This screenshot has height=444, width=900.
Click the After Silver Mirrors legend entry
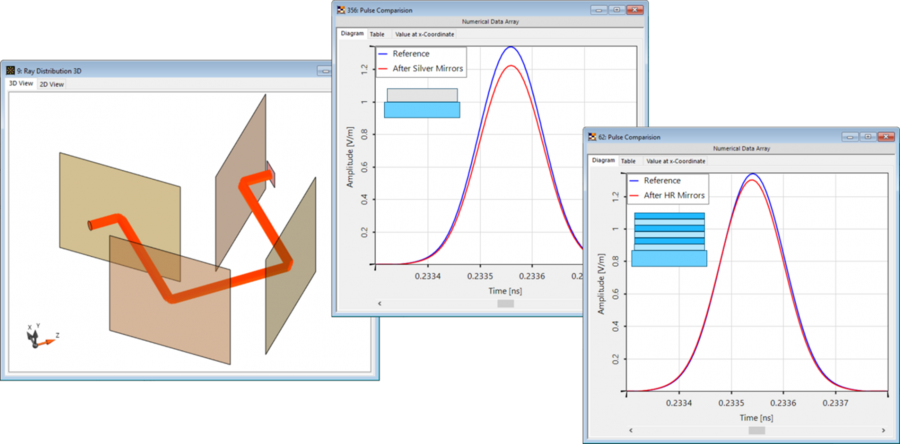[418, 68]
